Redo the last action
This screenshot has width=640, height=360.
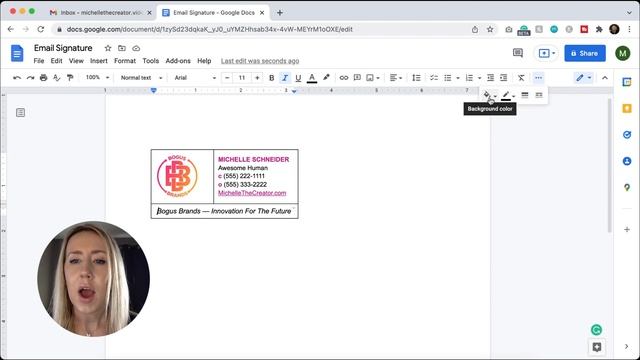point(30,78)
